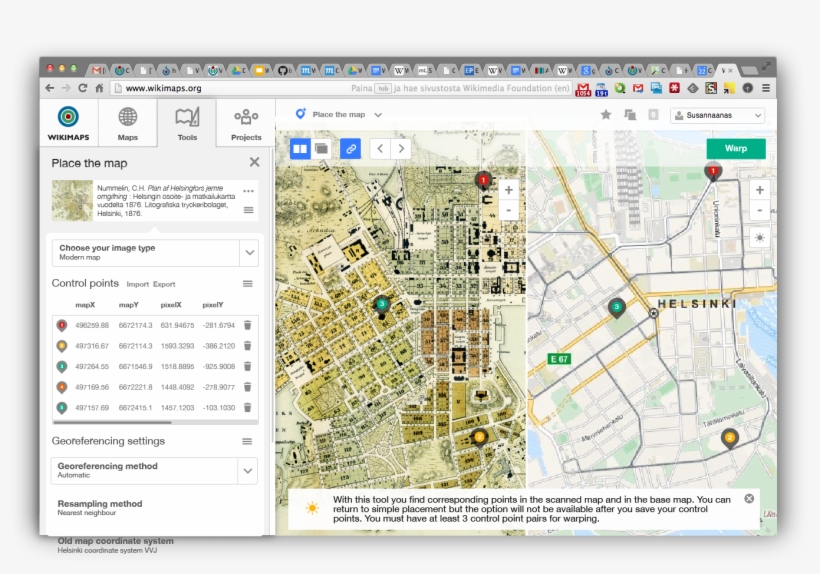Go to next step arrow
820x574 pixels.
click(x=401, y=149)
